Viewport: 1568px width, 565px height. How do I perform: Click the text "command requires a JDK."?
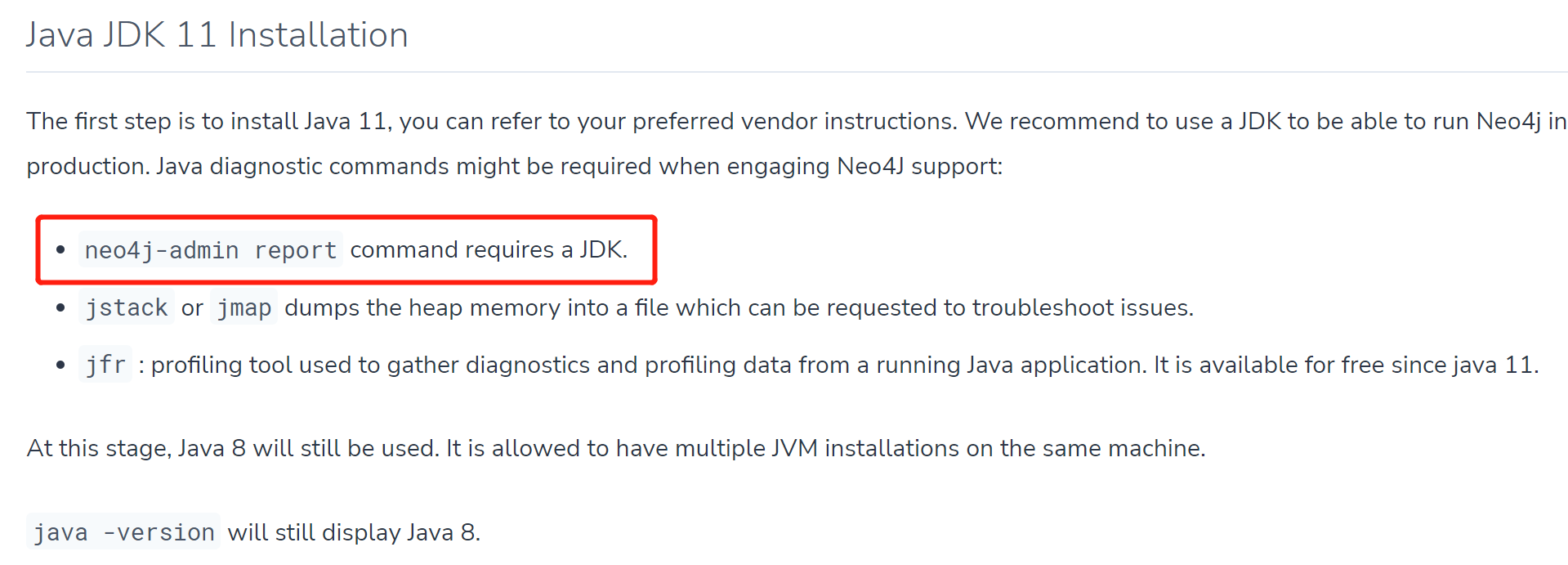tap(489, 249)
